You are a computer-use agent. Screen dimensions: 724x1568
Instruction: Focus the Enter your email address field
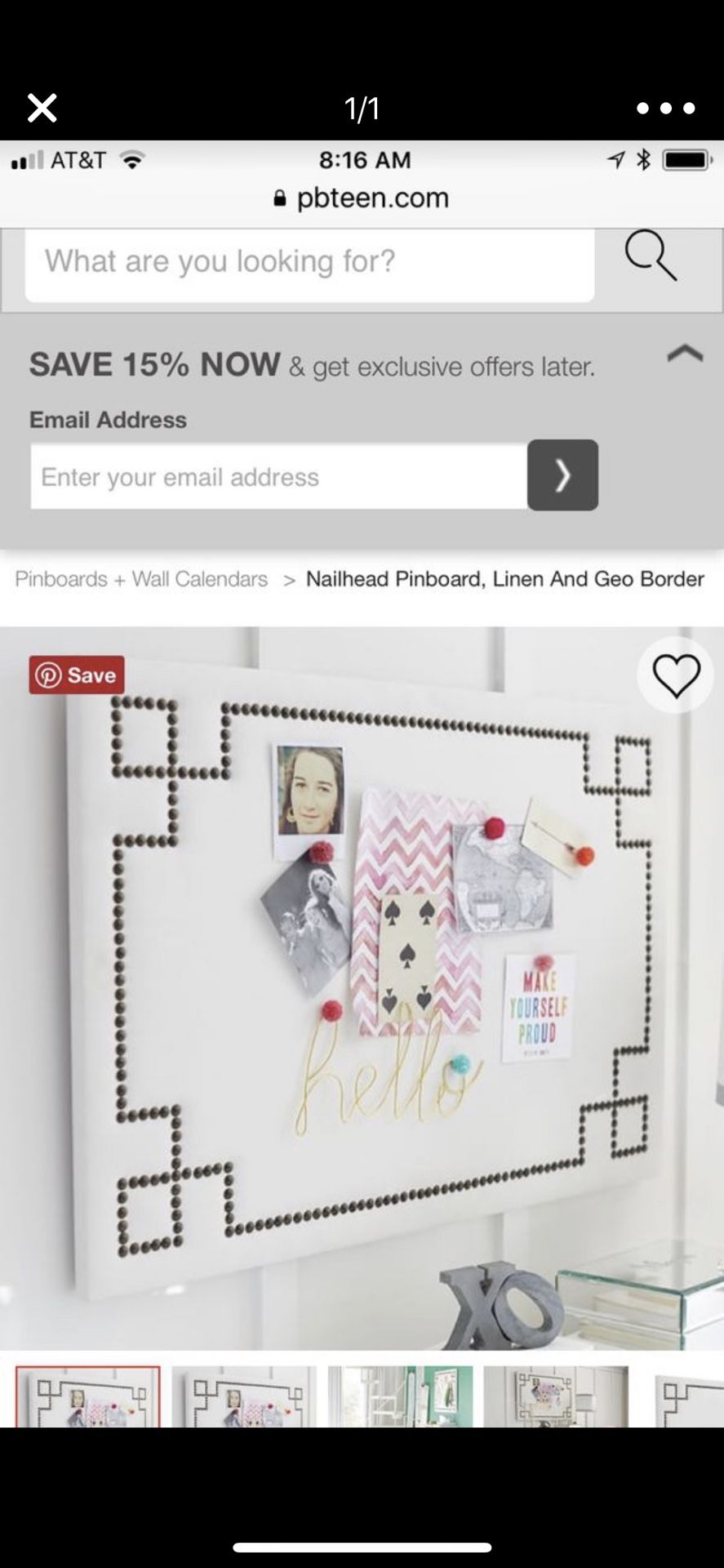tap(279, 477)
